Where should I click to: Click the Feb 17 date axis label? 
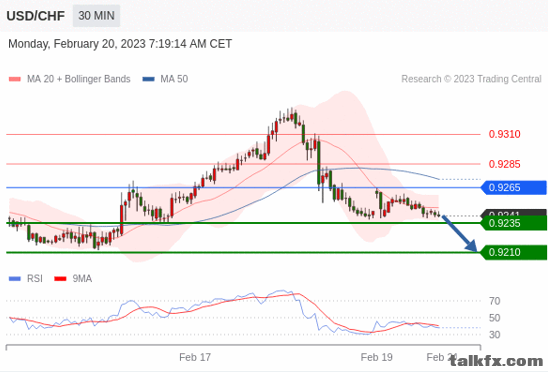click(x=195, y=357)
